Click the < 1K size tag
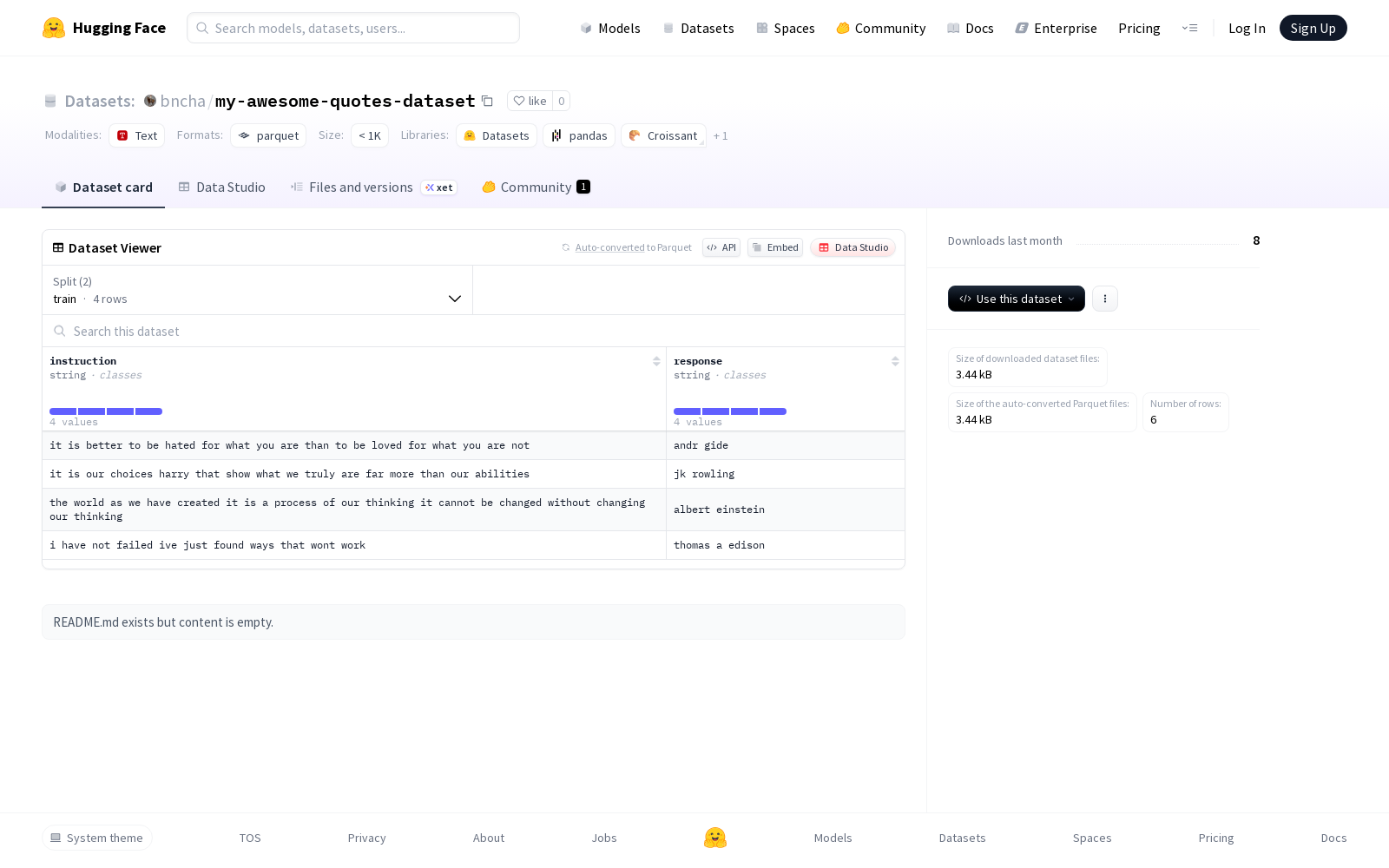Image resolution: width=1389 pixels, height=868 pixels. (x=370, y=135)
